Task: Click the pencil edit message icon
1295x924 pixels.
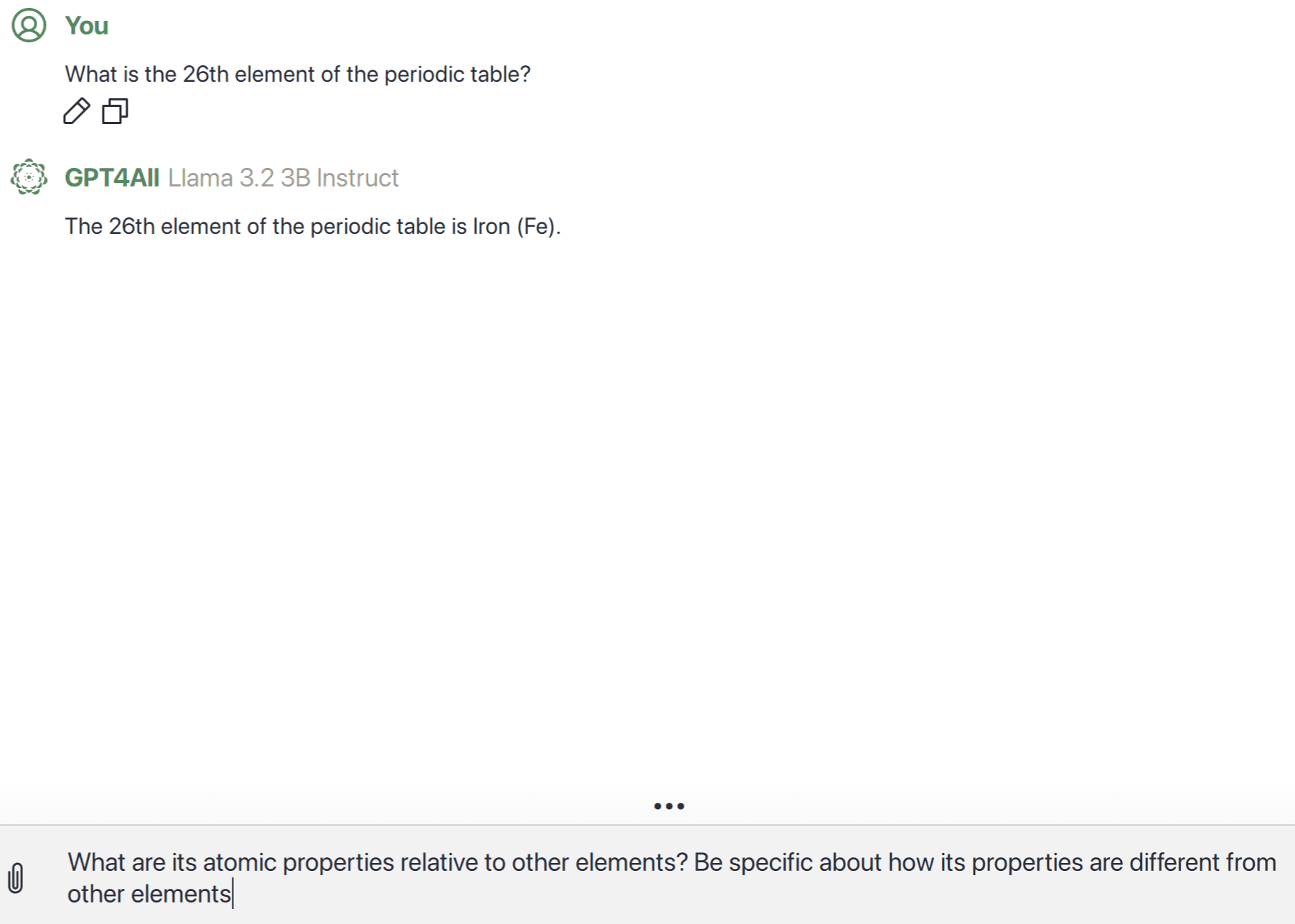Action: pyautogui.click(x=76, y=111)
